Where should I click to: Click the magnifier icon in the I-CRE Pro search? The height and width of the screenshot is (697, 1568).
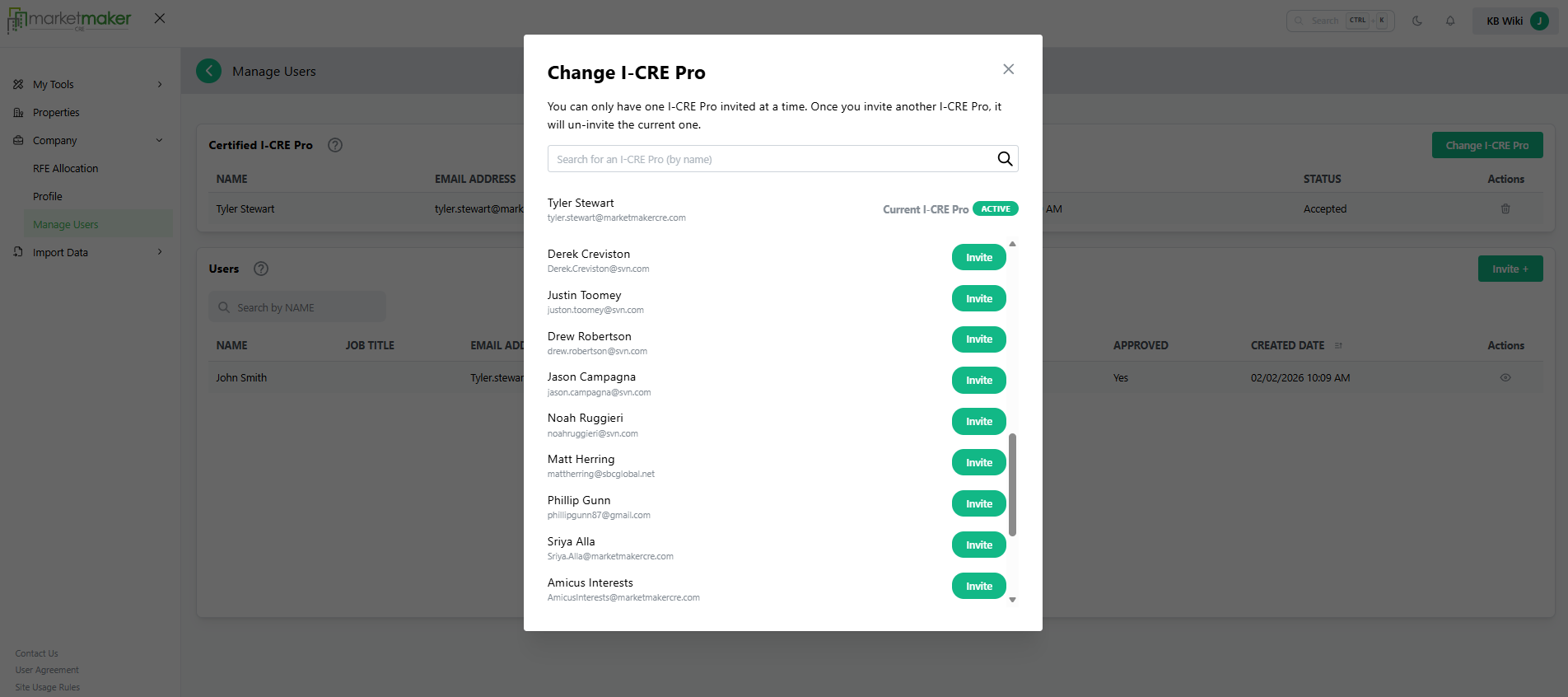[1004, 158]
